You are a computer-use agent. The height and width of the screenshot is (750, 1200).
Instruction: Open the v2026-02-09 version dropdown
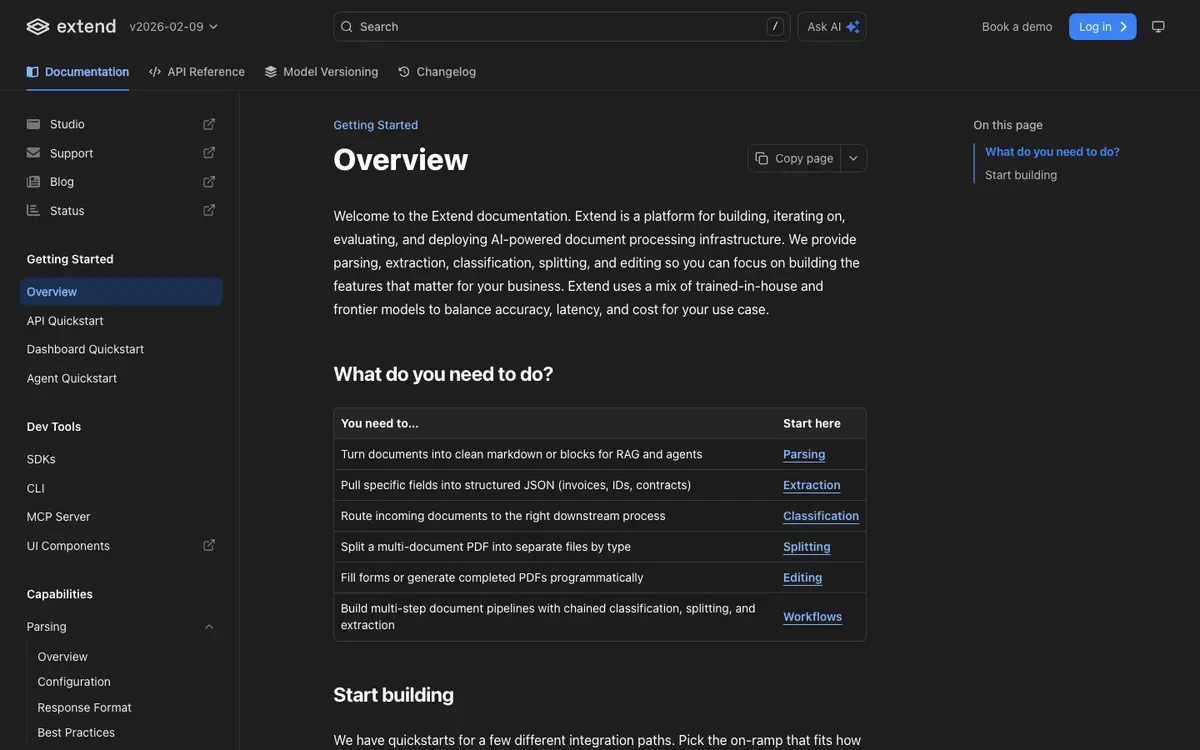174,27
